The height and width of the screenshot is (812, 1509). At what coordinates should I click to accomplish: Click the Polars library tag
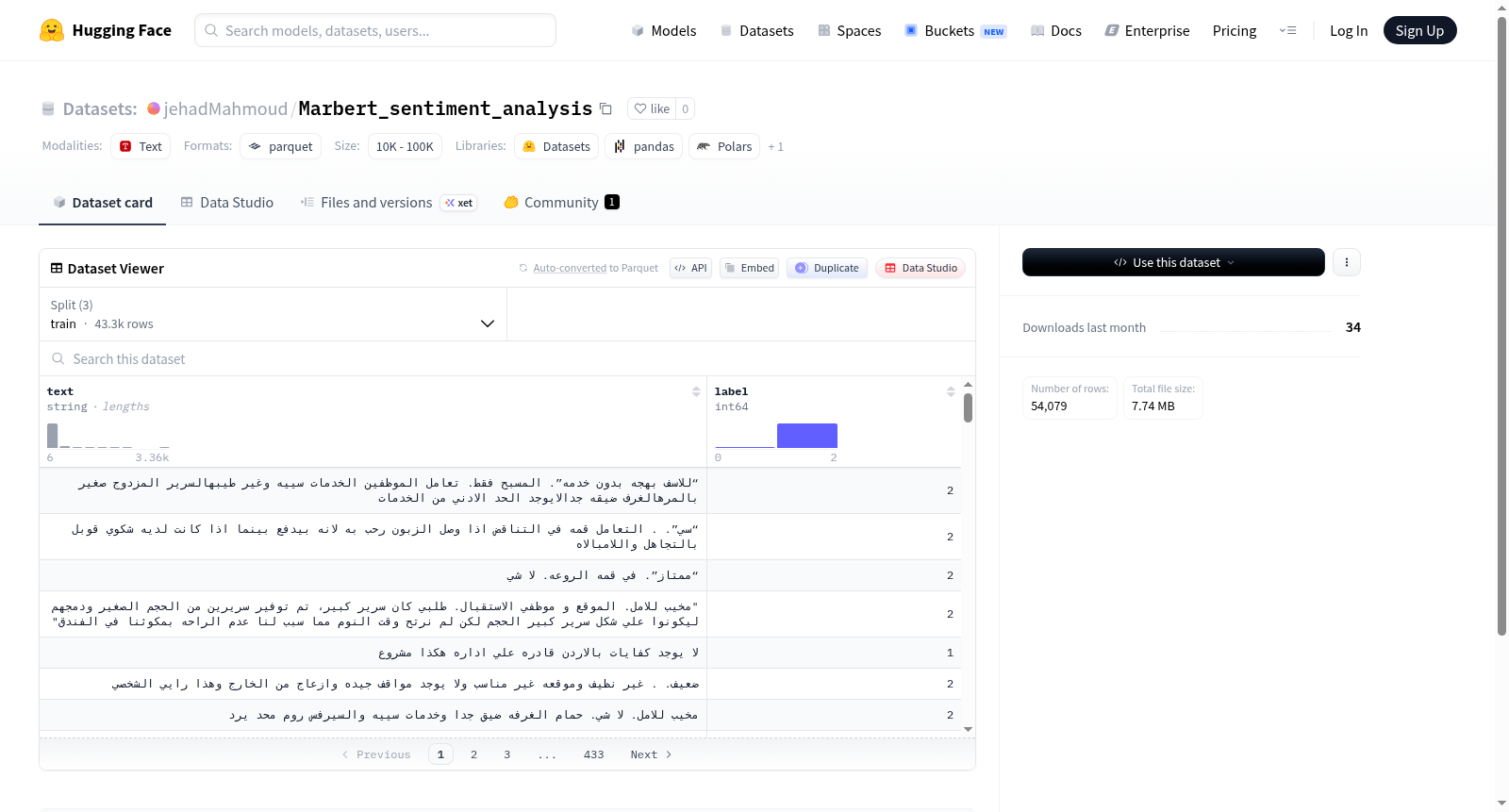click(724, 146)
